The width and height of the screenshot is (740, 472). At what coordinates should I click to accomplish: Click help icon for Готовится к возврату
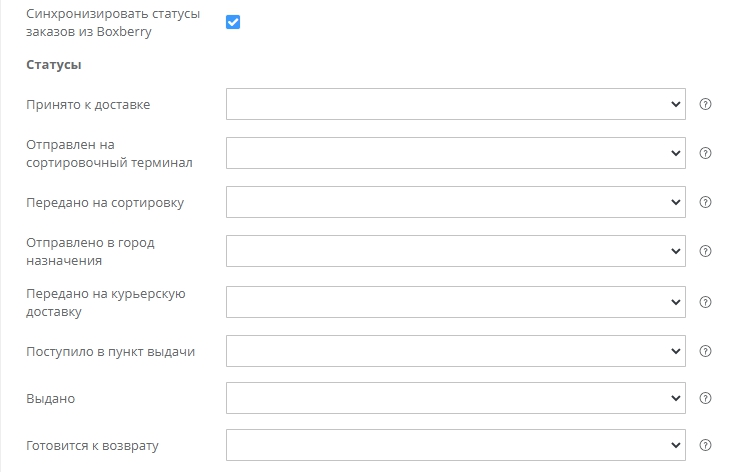tap(705, 445)
